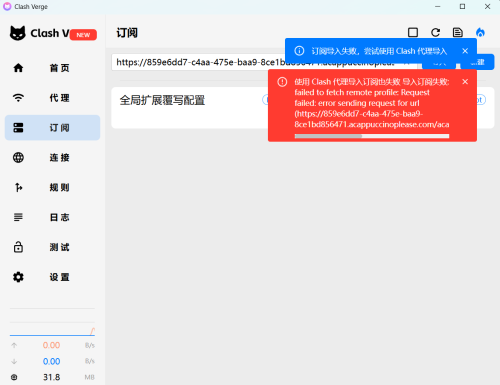This screenshot has width=500, height=385.
Task: Close the Clash Verge window
Action: pyautogui.click(x=487, y=7)
